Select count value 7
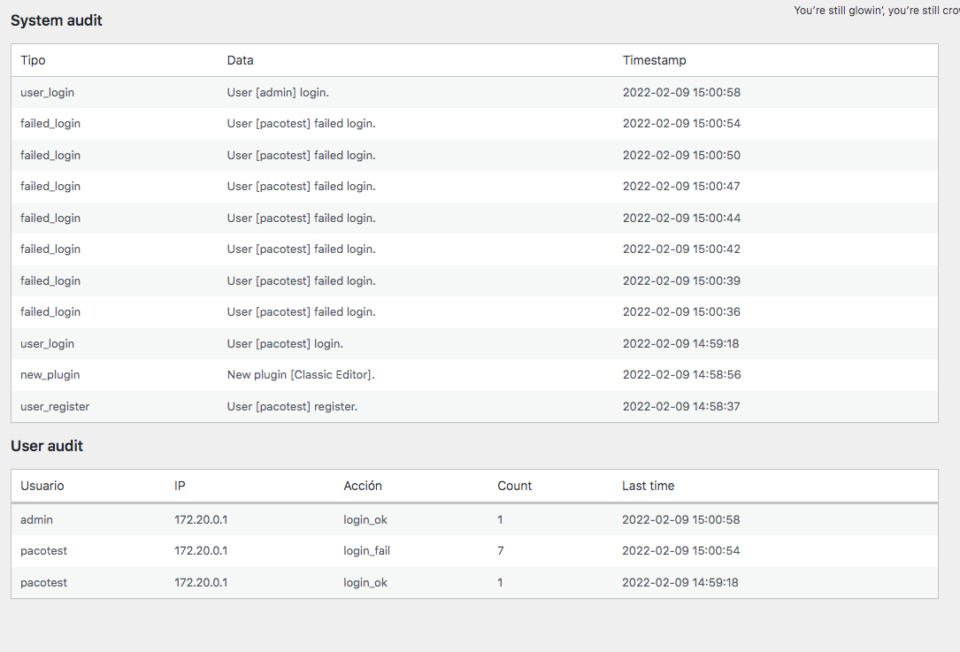This screenshot has width=960, height=652. (x=501, y=551)
